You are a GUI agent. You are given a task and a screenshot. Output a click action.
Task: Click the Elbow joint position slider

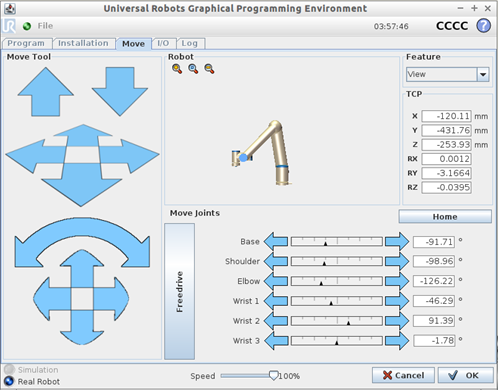[336, 281]
